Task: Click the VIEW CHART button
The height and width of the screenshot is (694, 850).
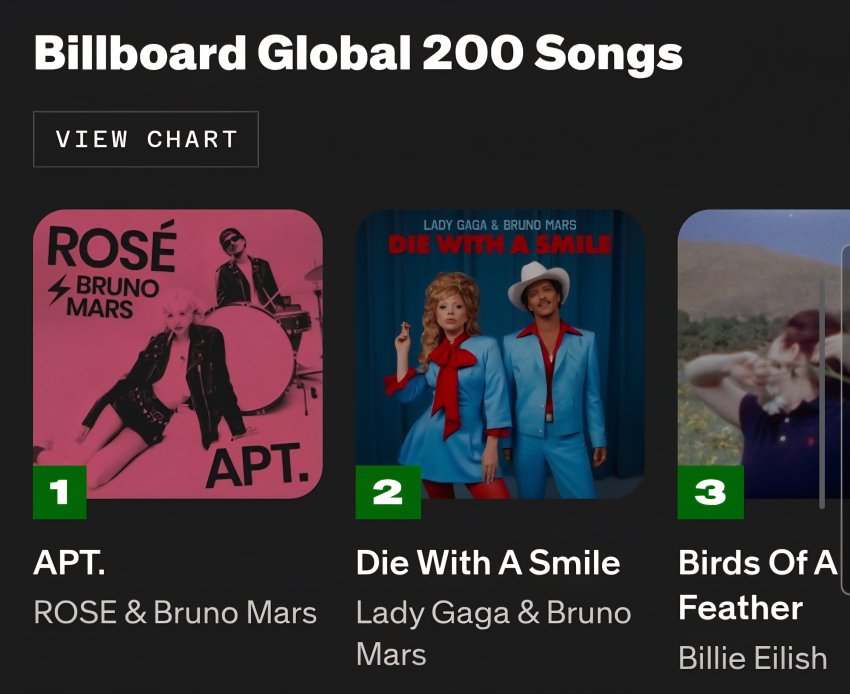Action: coord(146,139)
